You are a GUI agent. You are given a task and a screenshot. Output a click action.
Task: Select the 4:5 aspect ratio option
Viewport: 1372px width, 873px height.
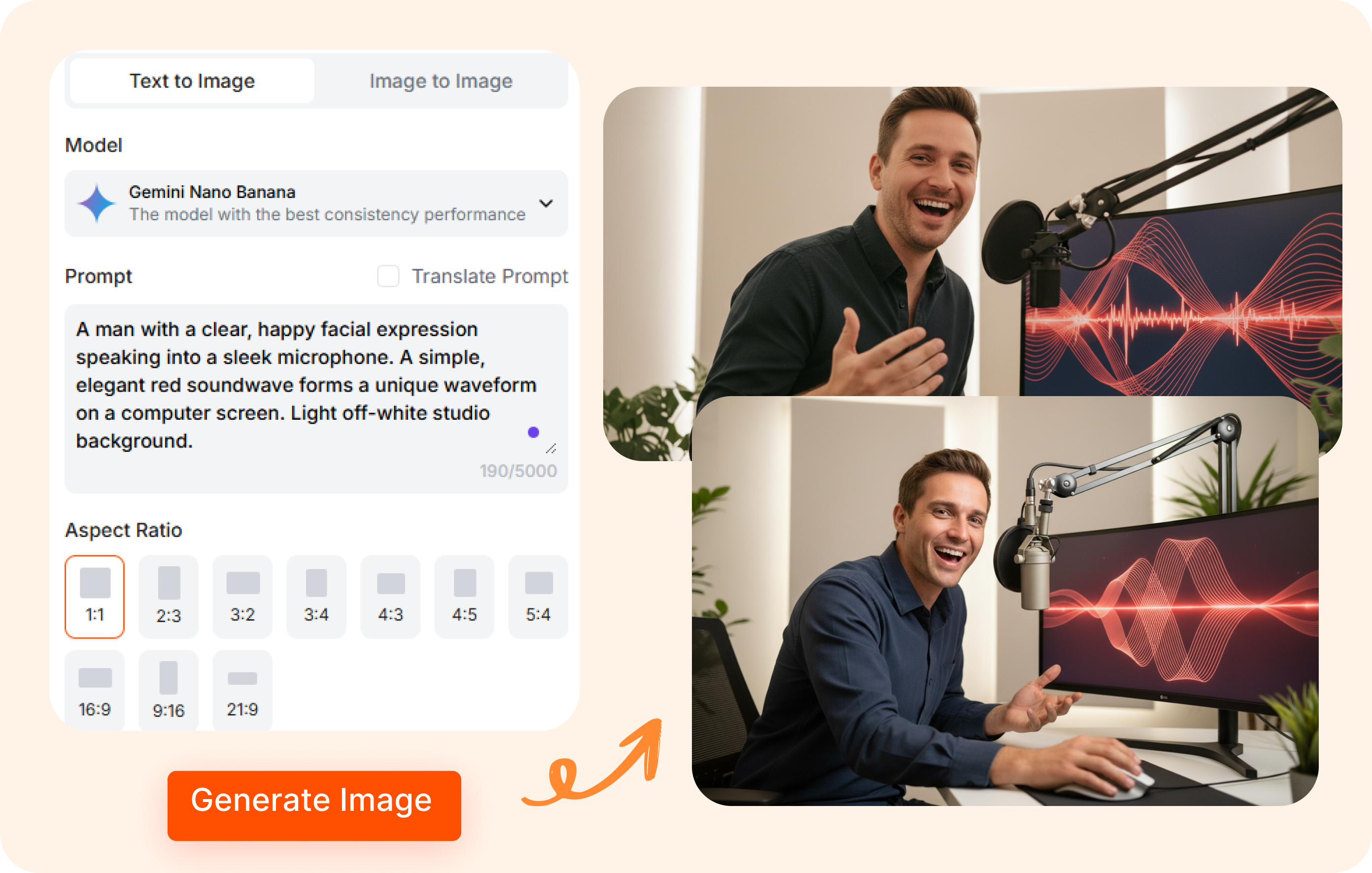click(464, 596)
